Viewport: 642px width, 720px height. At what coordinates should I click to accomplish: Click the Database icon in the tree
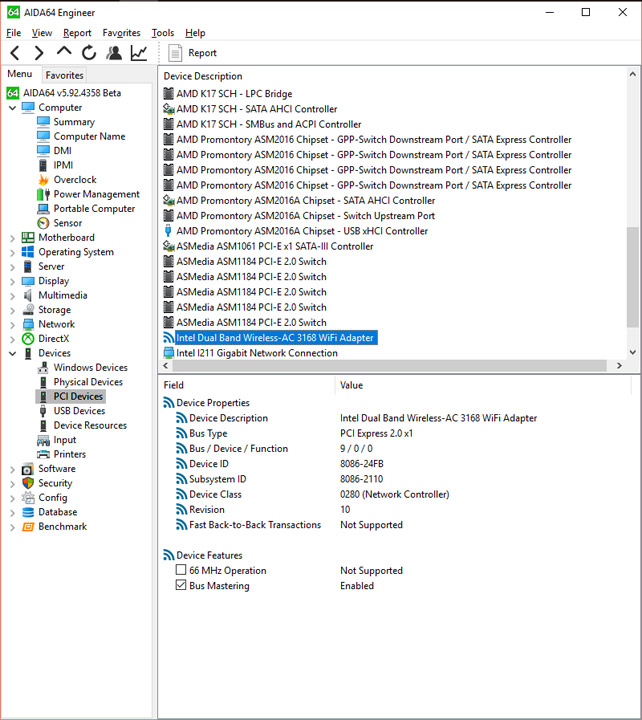point(28,512)
